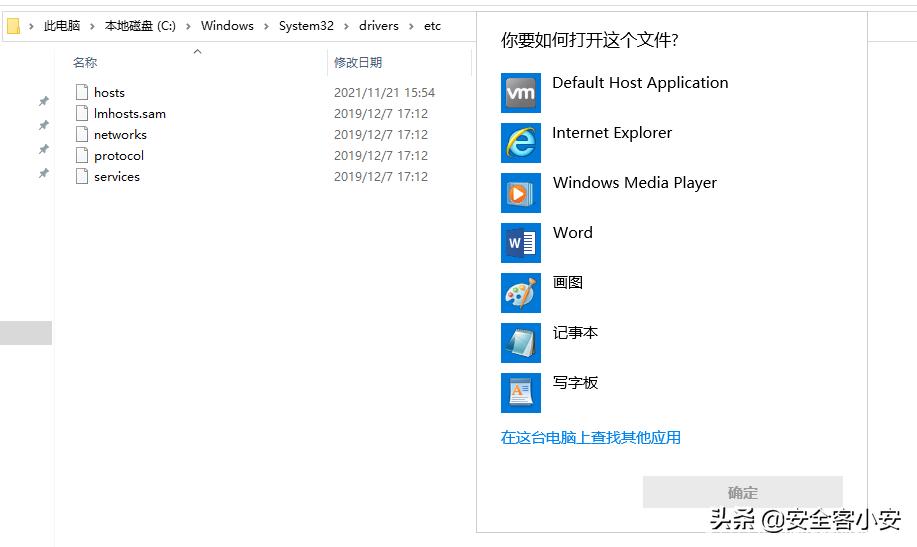Sort by 名称 column header
The width and height of the screenshot is (917, 547).
[85, 63]
